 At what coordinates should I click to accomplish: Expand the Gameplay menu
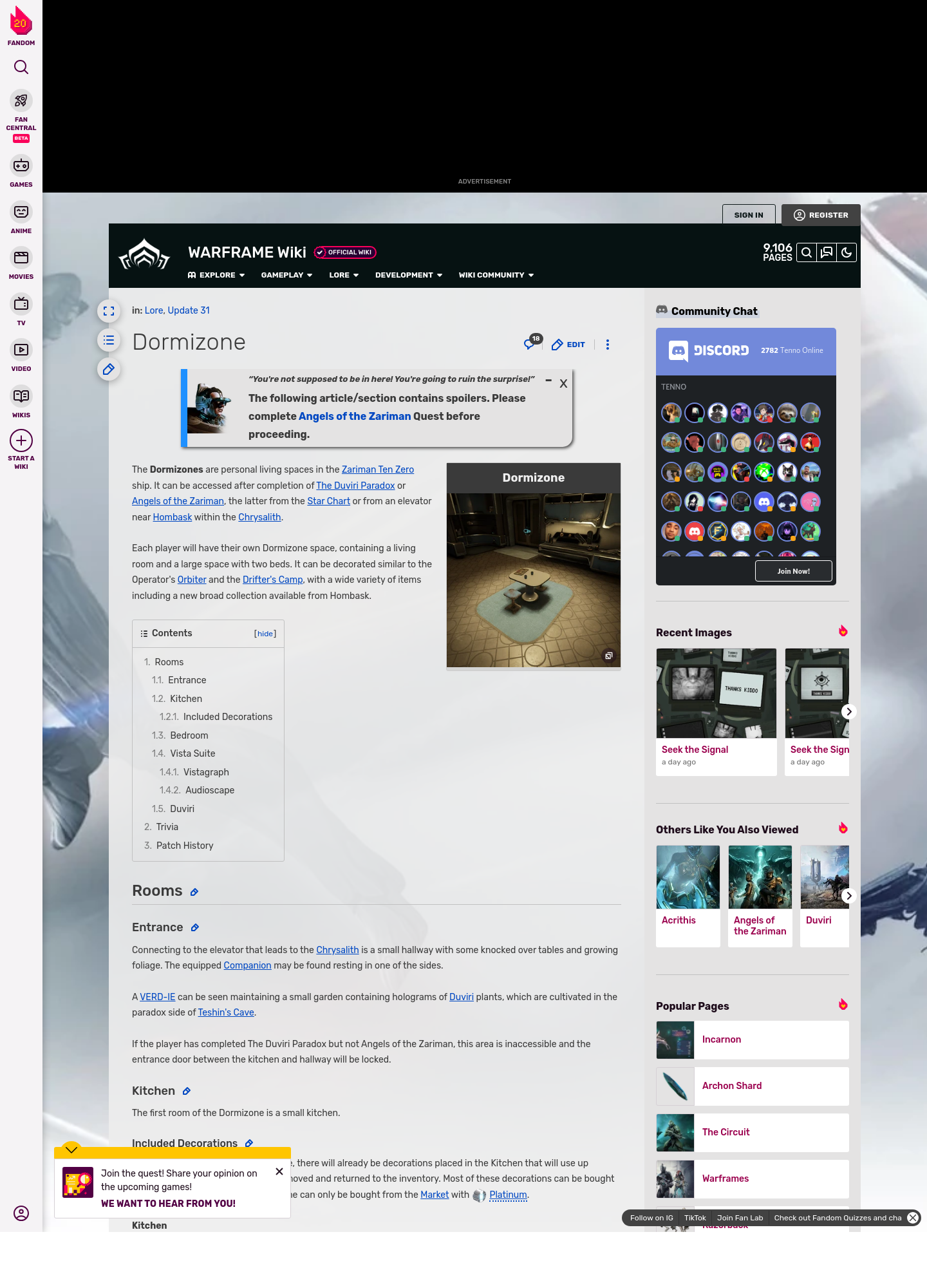click(286, 275)
